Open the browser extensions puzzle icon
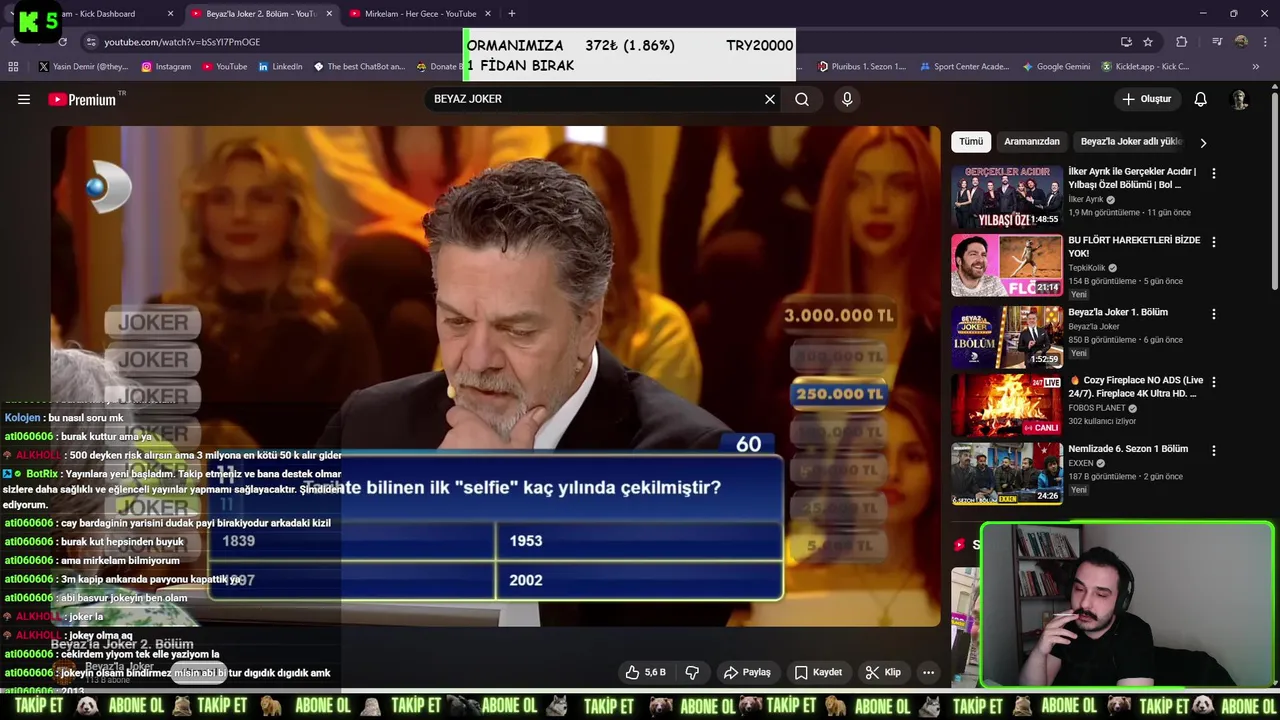 (1182, 42)
